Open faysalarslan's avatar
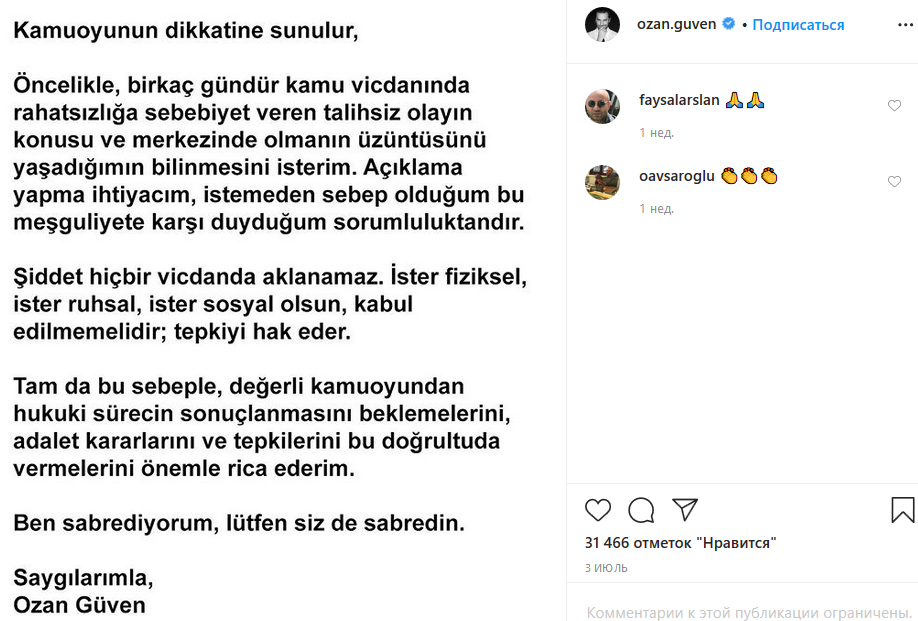The image size is (918, 621). [602, 106]
